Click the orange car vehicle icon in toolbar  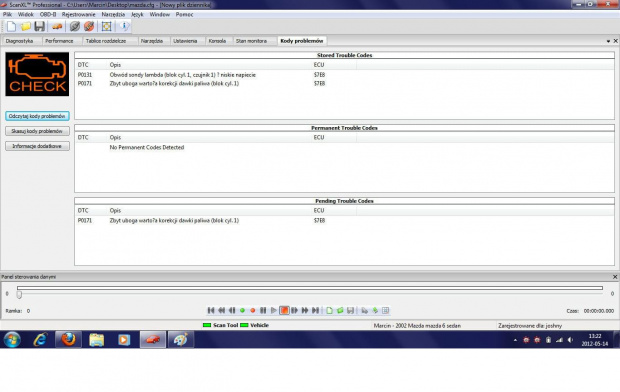point(57,27)
